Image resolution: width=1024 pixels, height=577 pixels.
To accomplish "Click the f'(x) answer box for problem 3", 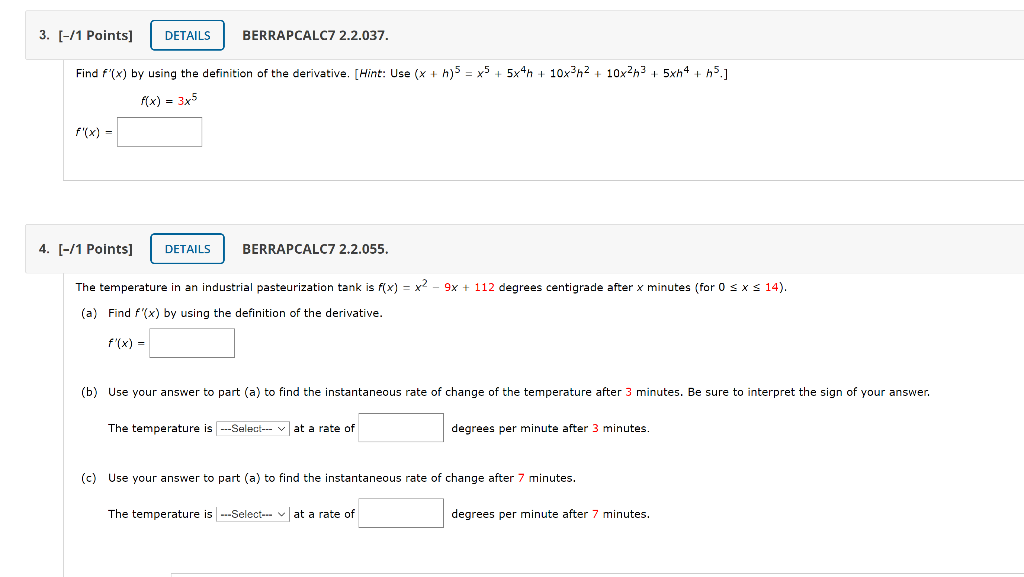I will pyautogui.click(x=159, y=131).
